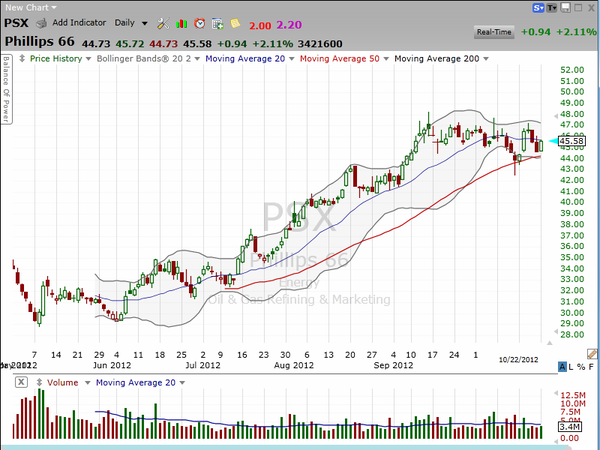Image resolution: width=600 pixels, height=450 pixels.
Task: Click the up-down arrows beside Volume
Action: (x=39, y=382)
